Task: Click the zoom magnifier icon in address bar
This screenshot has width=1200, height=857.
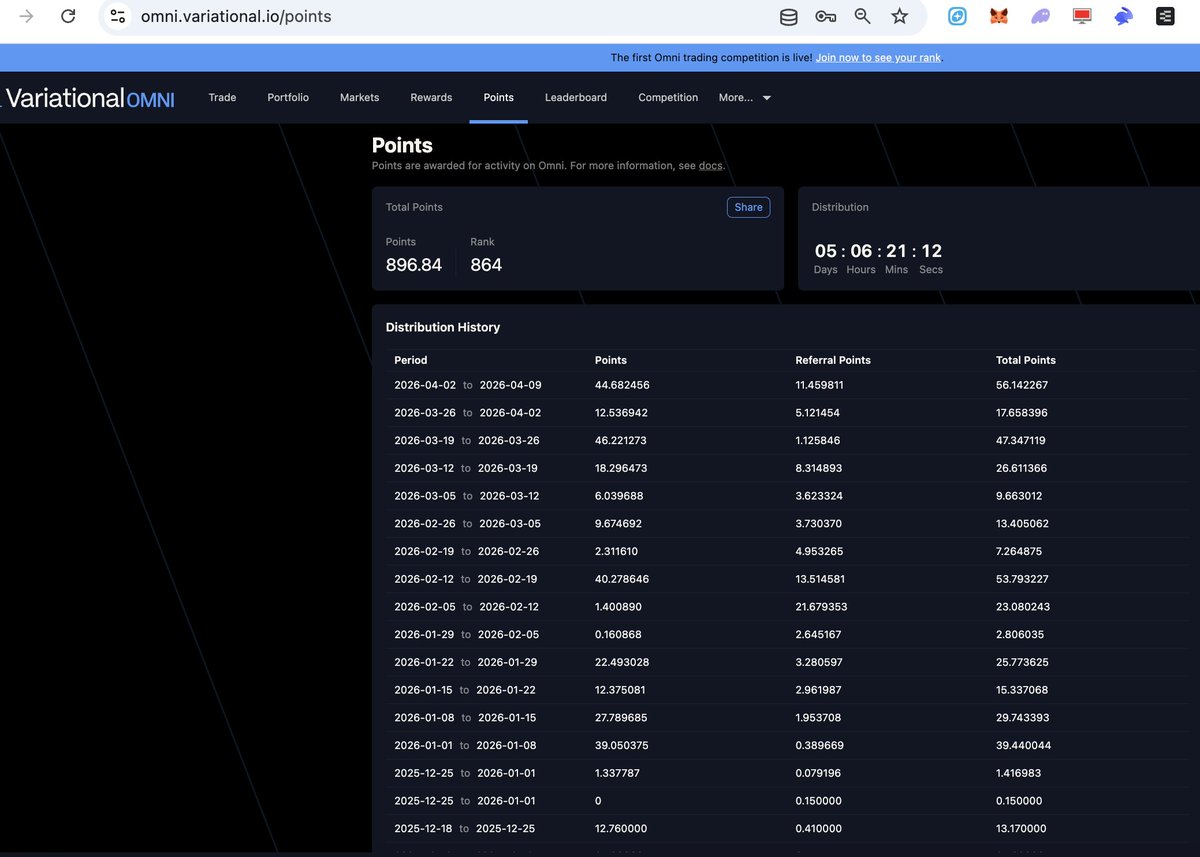Action: (862, 16)
